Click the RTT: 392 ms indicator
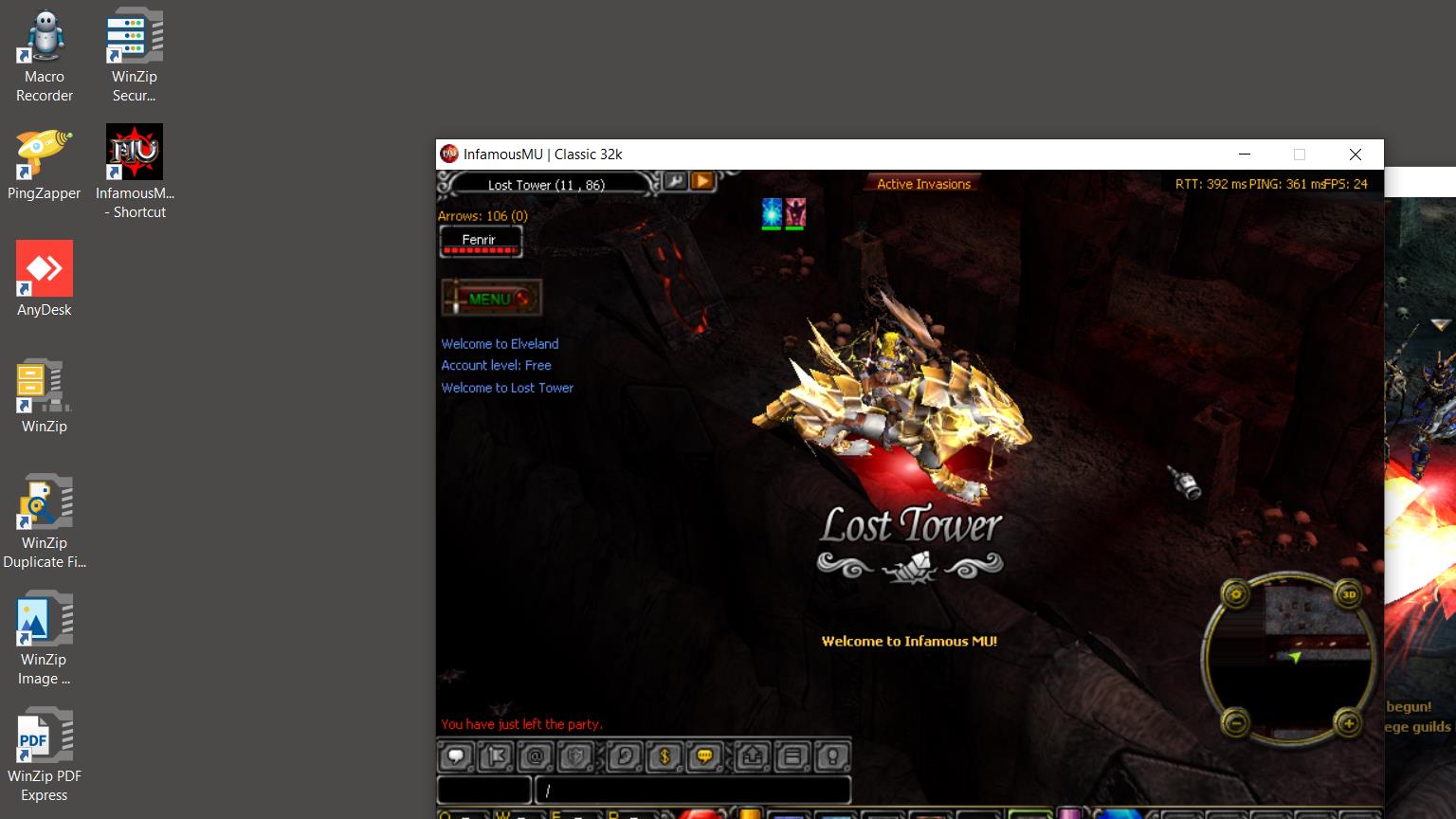The image size is (1456, 819). click(x=1210, y=184)
